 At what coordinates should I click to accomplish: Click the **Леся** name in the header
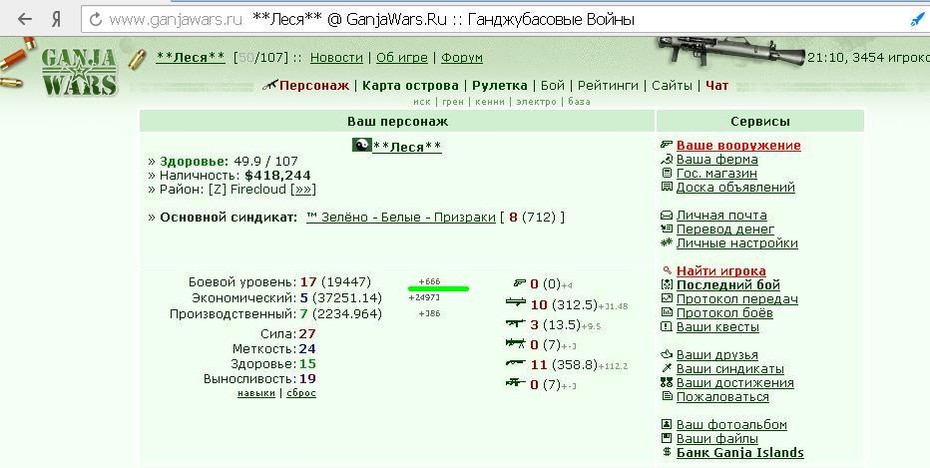point(190,57)
